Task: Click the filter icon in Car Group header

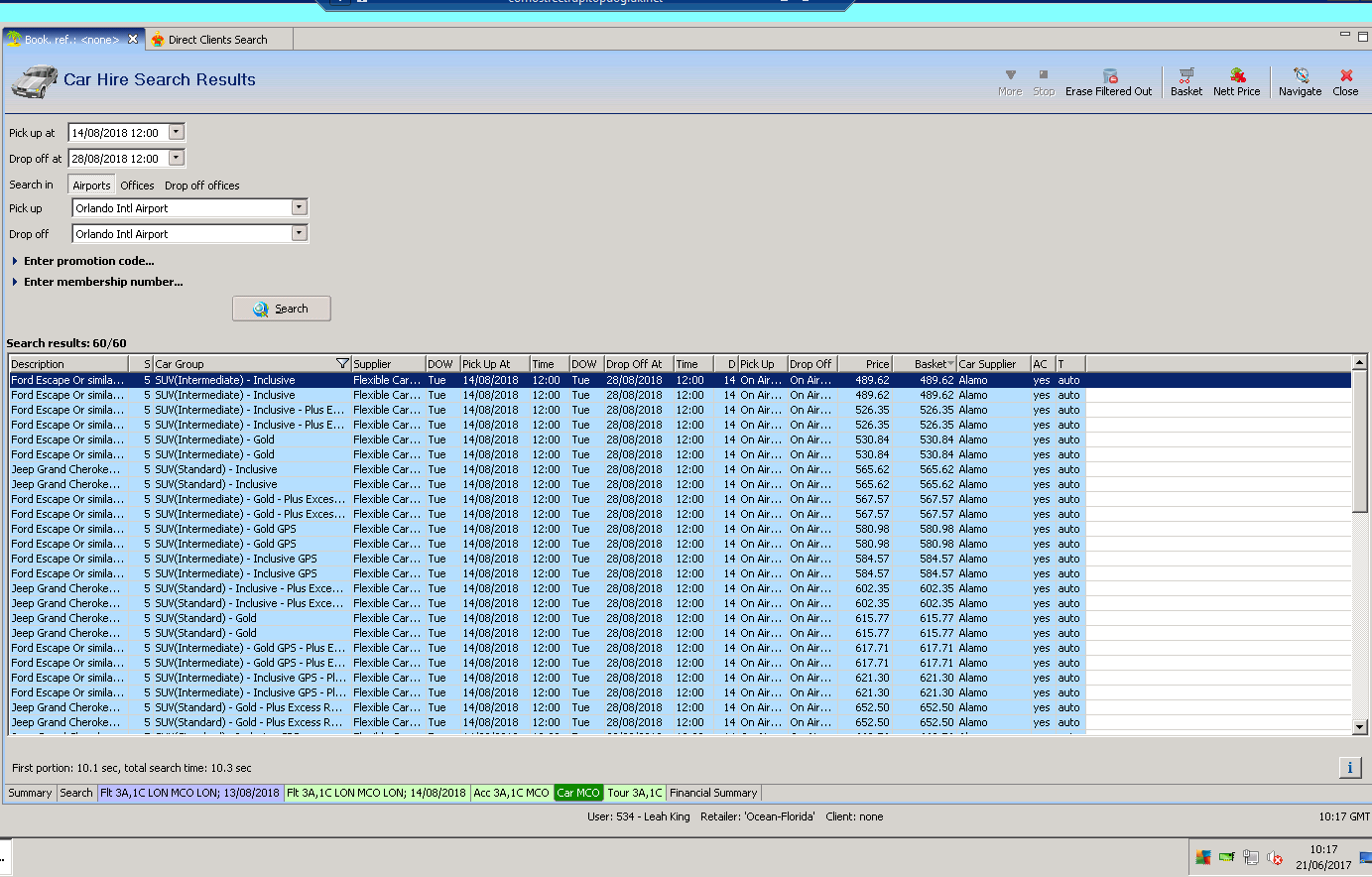Action: click(x=342, y=364)
